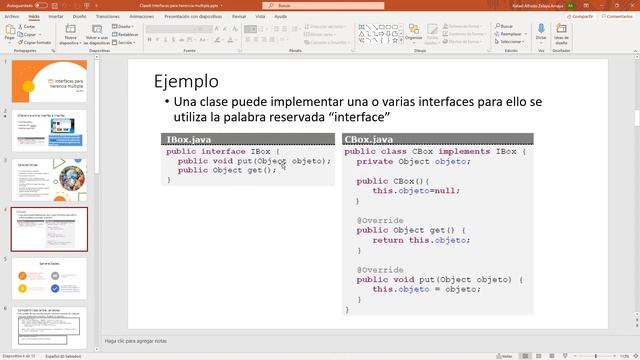Click the Copiar button
The image size is (640, 360).
[x=27, y=34]
